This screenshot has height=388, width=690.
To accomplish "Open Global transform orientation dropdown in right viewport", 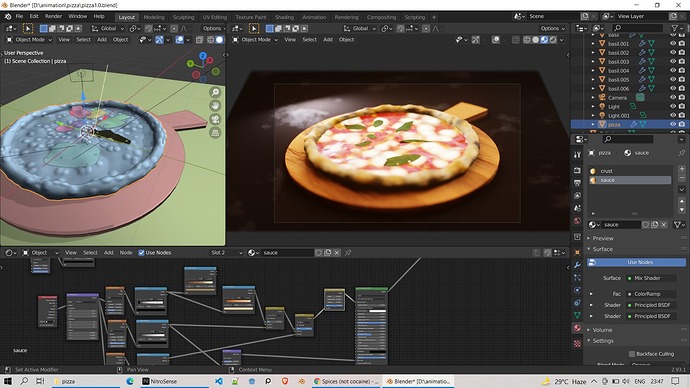I will point(360,29).
